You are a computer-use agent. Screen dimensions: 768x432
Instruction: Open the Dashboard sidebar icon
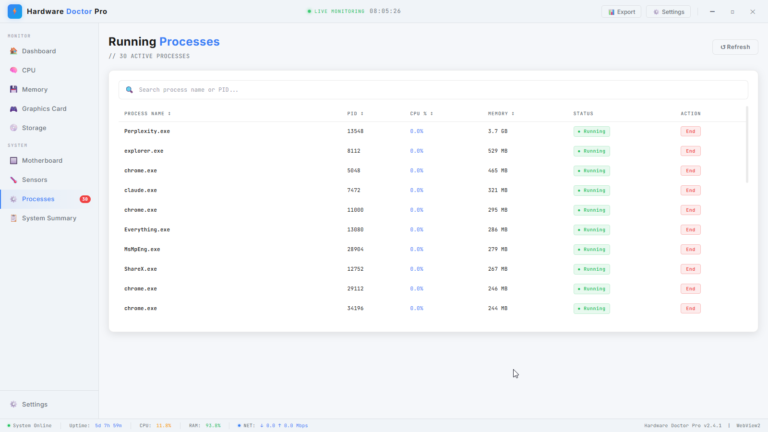tap(13, 51)
